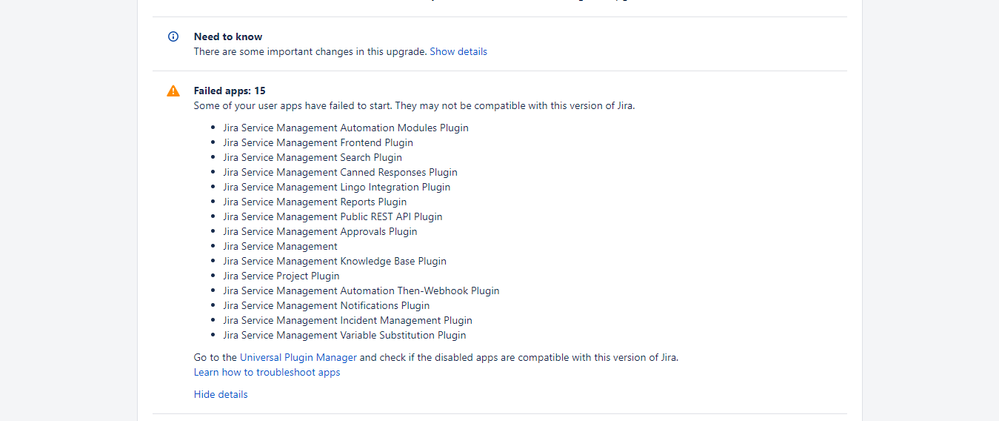Image resolution: width=999 pixels, height=421 pixels.
Task: Select Jira Service Management Notifications Plugin entry
Action: 326,305
